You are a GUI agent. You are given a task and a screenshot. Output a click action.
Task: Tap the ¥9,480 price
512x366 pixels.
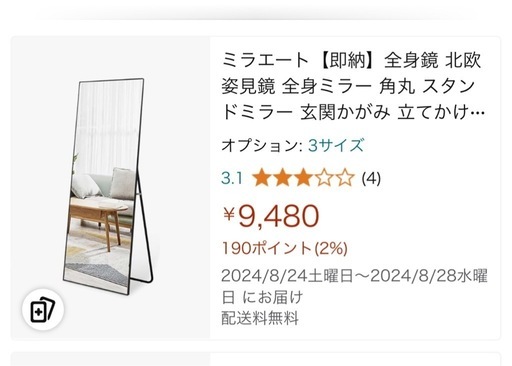pyautogui.click(x=271, y=216)
